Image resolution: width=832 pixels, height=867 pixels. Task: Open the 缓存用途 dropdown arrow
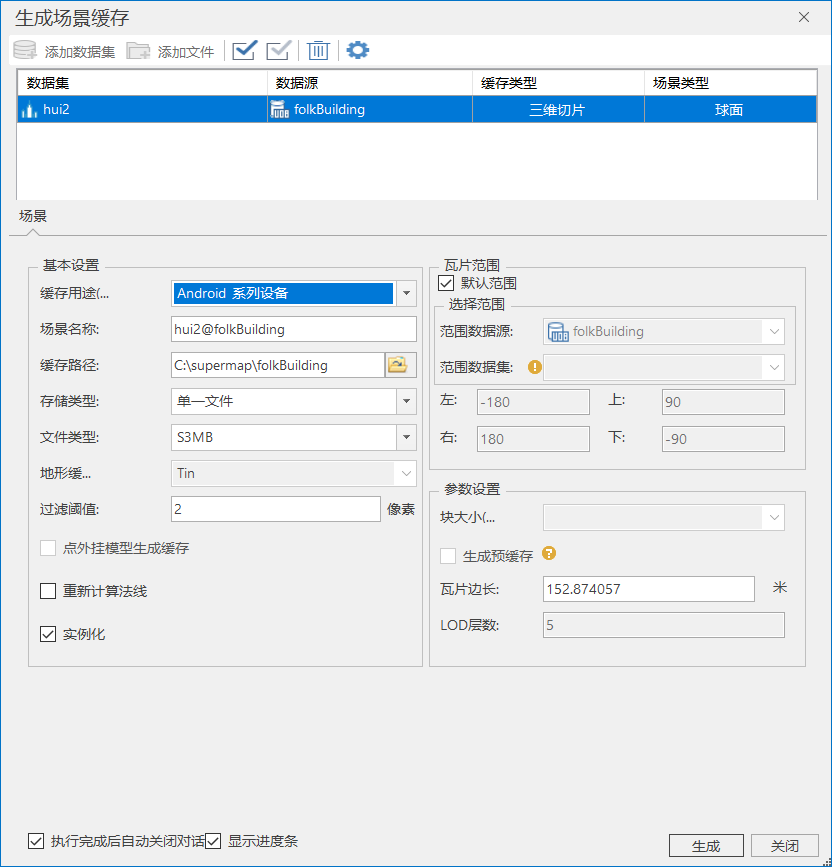[x=406, y=293]
